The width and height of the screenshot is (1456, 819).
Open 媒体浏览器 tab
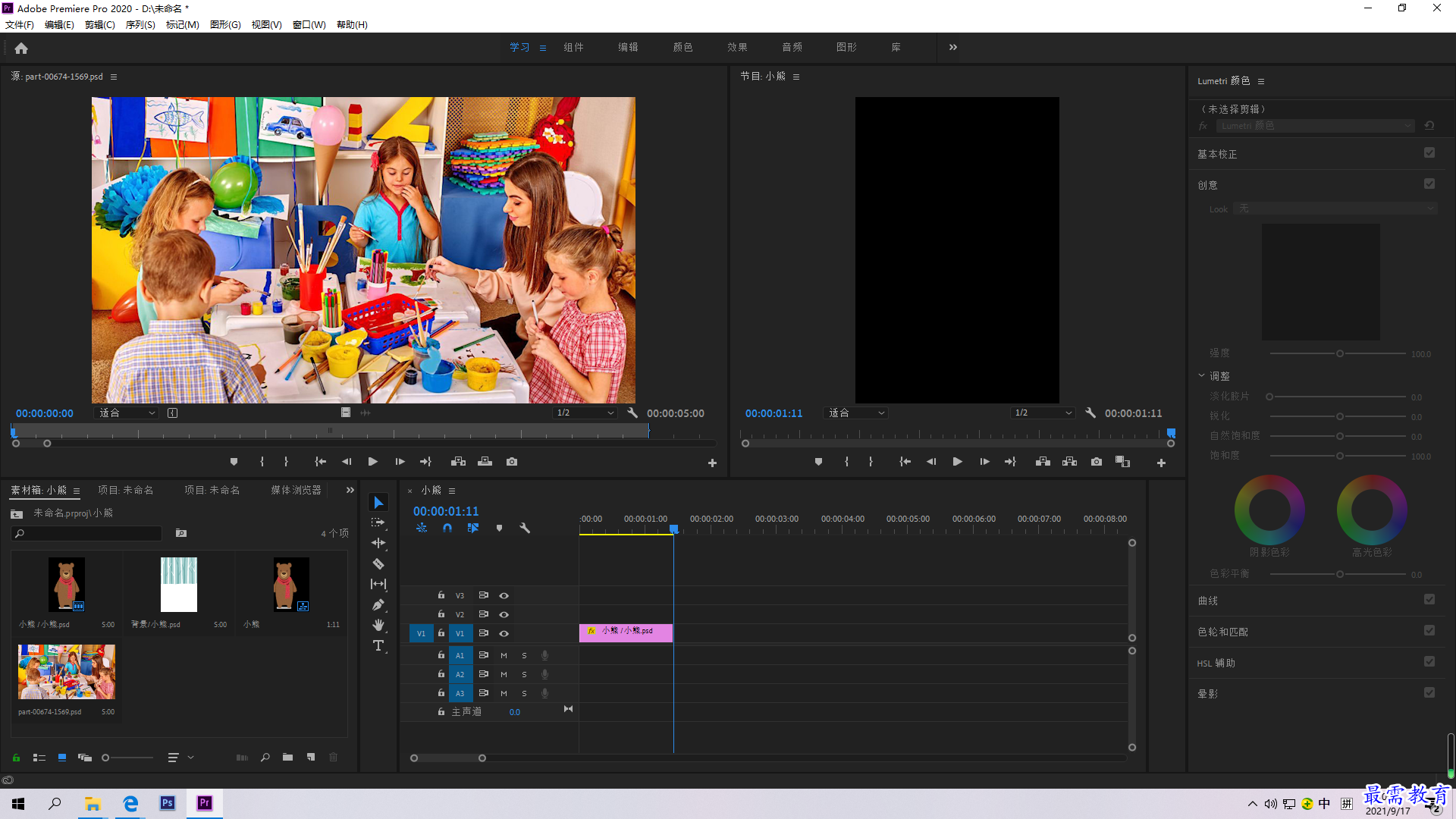pyautogui.click(x=296, y=490)
